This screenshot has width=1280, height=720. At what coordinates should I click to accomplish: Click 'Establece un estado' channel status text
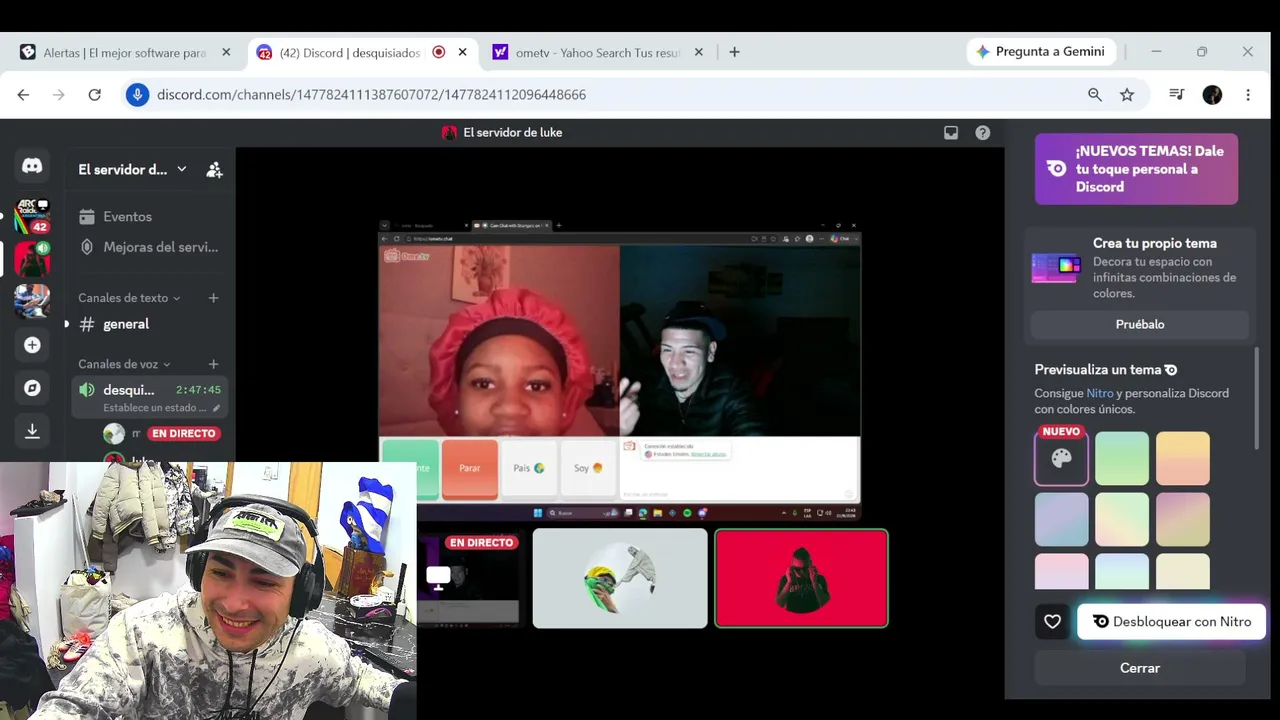tap(155, 408)
